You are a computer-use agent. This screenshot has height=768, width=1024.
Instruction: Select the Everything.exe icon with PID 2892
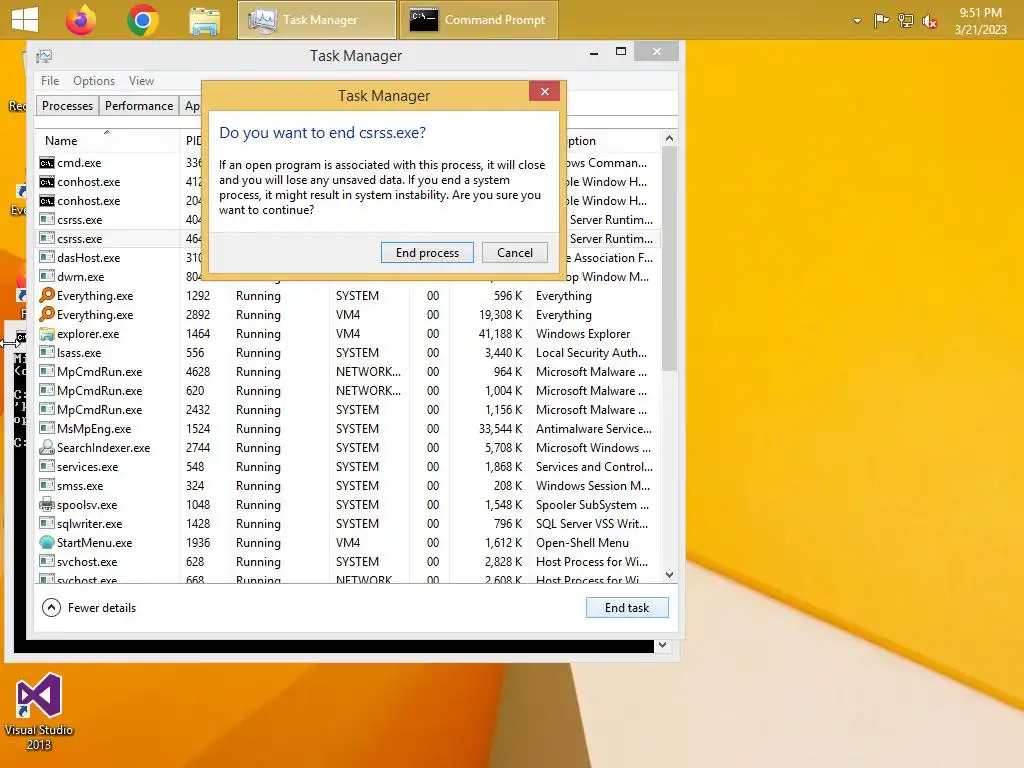coord(46,314)
